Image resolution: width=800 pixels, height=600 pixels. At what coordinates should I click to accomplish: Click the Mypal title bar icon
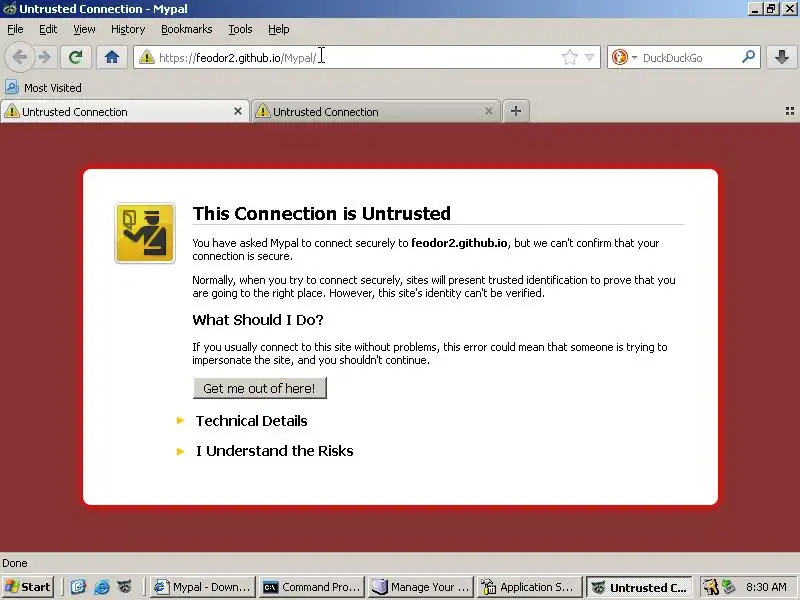(x=9, y=9)
